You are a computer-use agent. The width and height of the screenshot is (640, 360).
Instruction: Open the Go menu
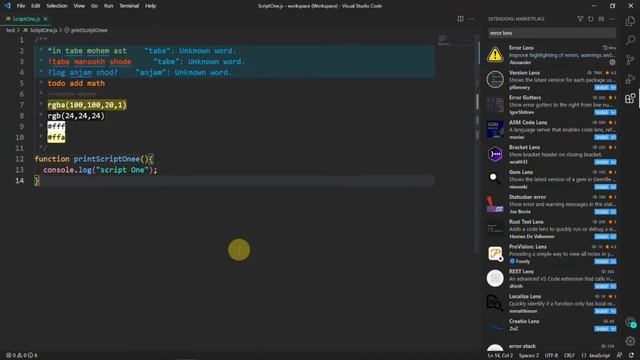point(94,6)
